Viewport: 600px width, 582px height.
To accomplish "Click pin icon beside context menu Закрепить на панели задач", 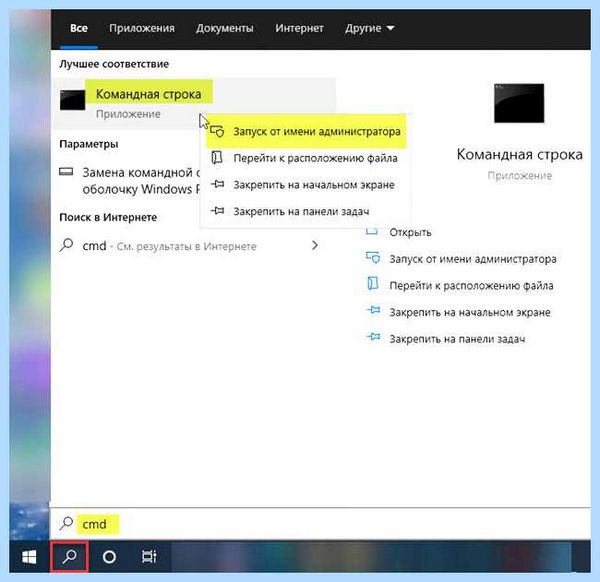I will click(217, 211).
